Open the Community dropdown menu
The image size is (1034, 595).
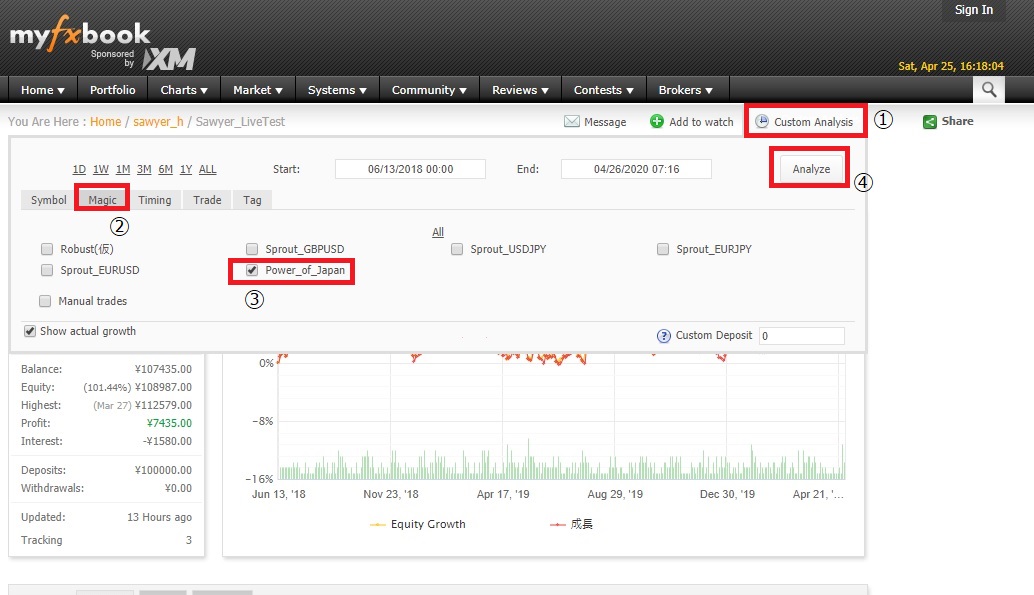(430, 90)
